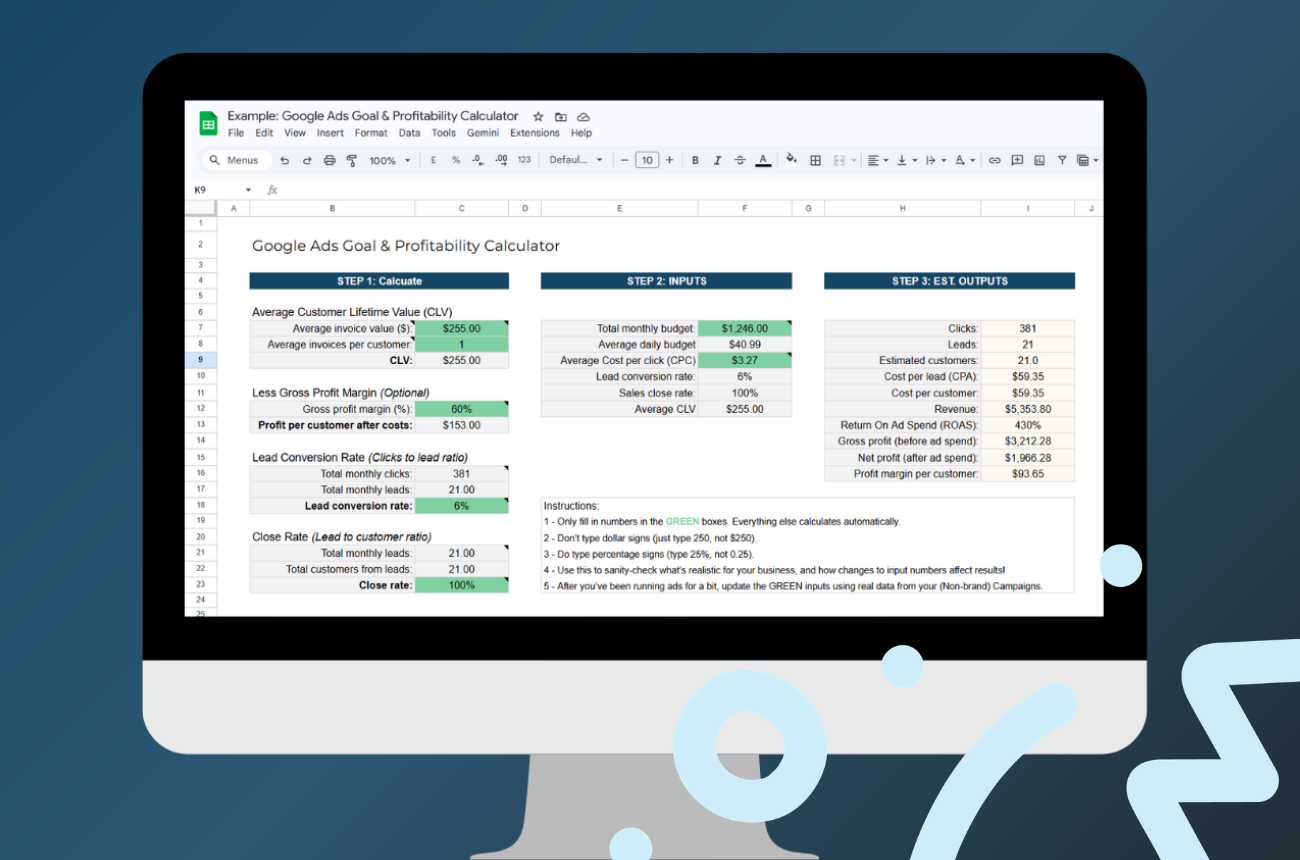Open the File menu
Screen dimensions: 1300x860
coord(236,133)
